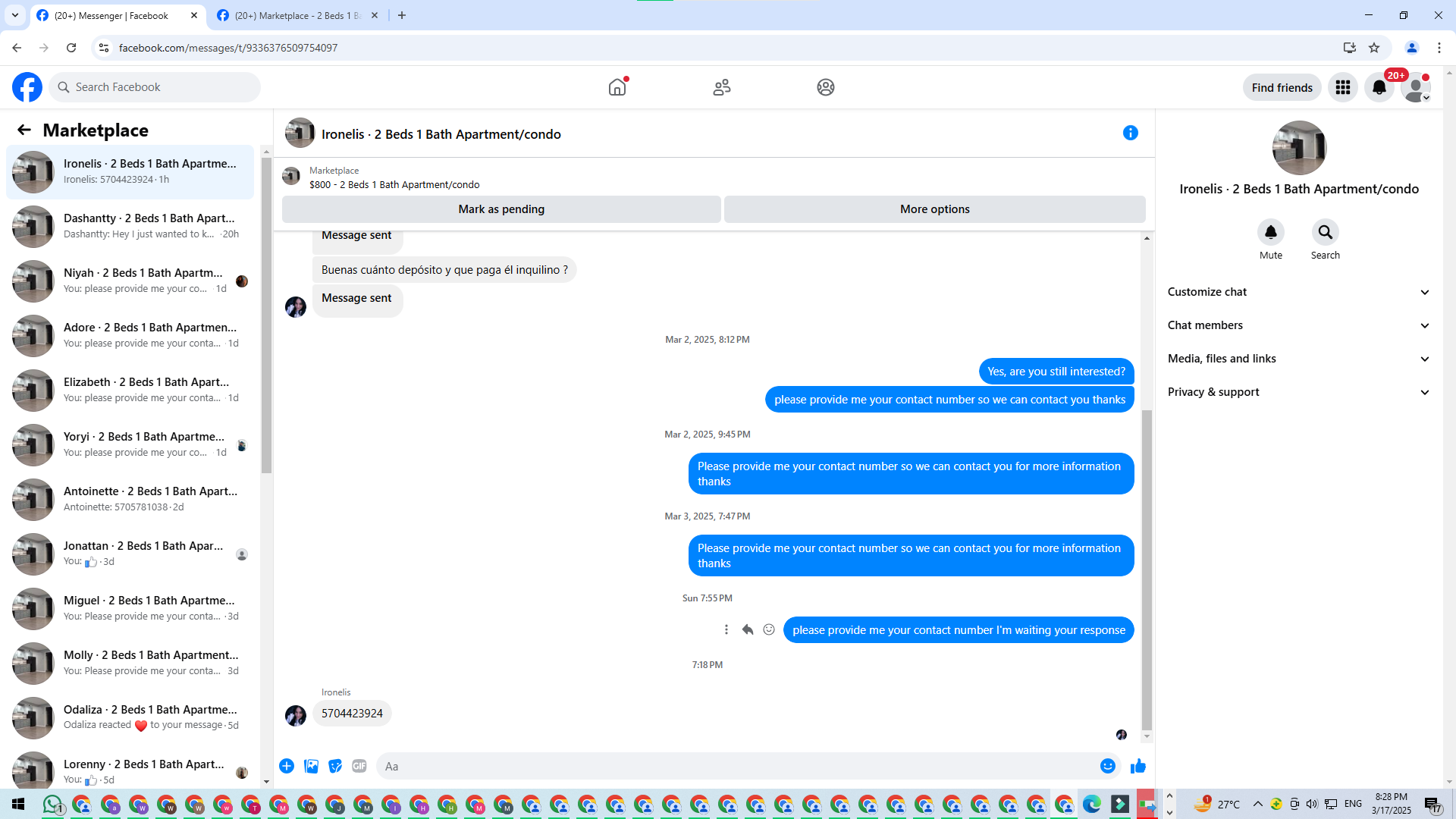This screenshot has width=1456, height=819.
Task: Open the Odaliza conversation
Action: (x=130, y=718)
